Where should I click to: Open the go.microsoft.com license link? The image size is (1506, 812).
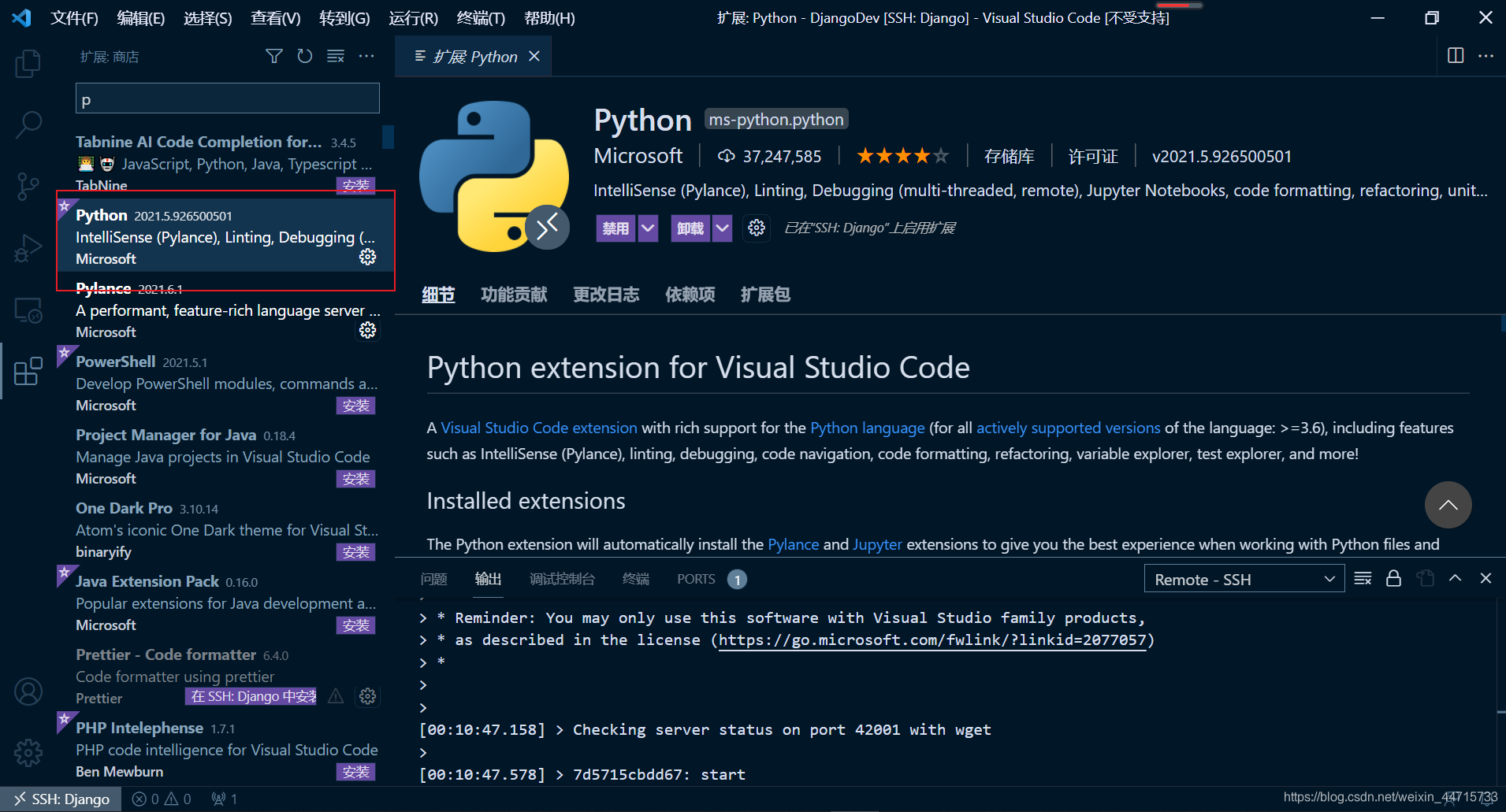pyautogui.click(x=932, y=640)
